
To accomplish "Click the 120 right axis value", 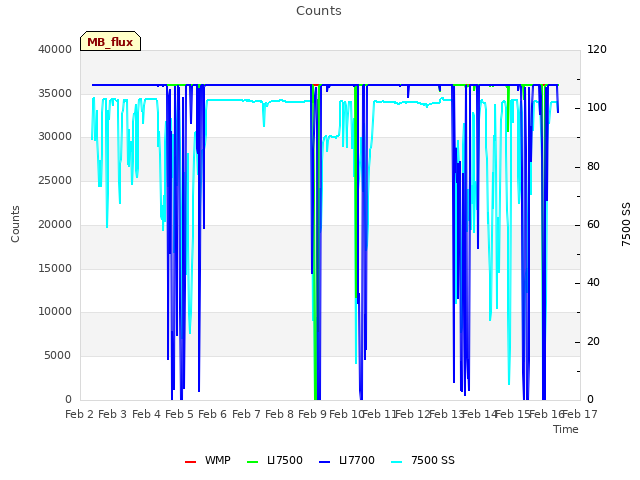I will (597, 49).
